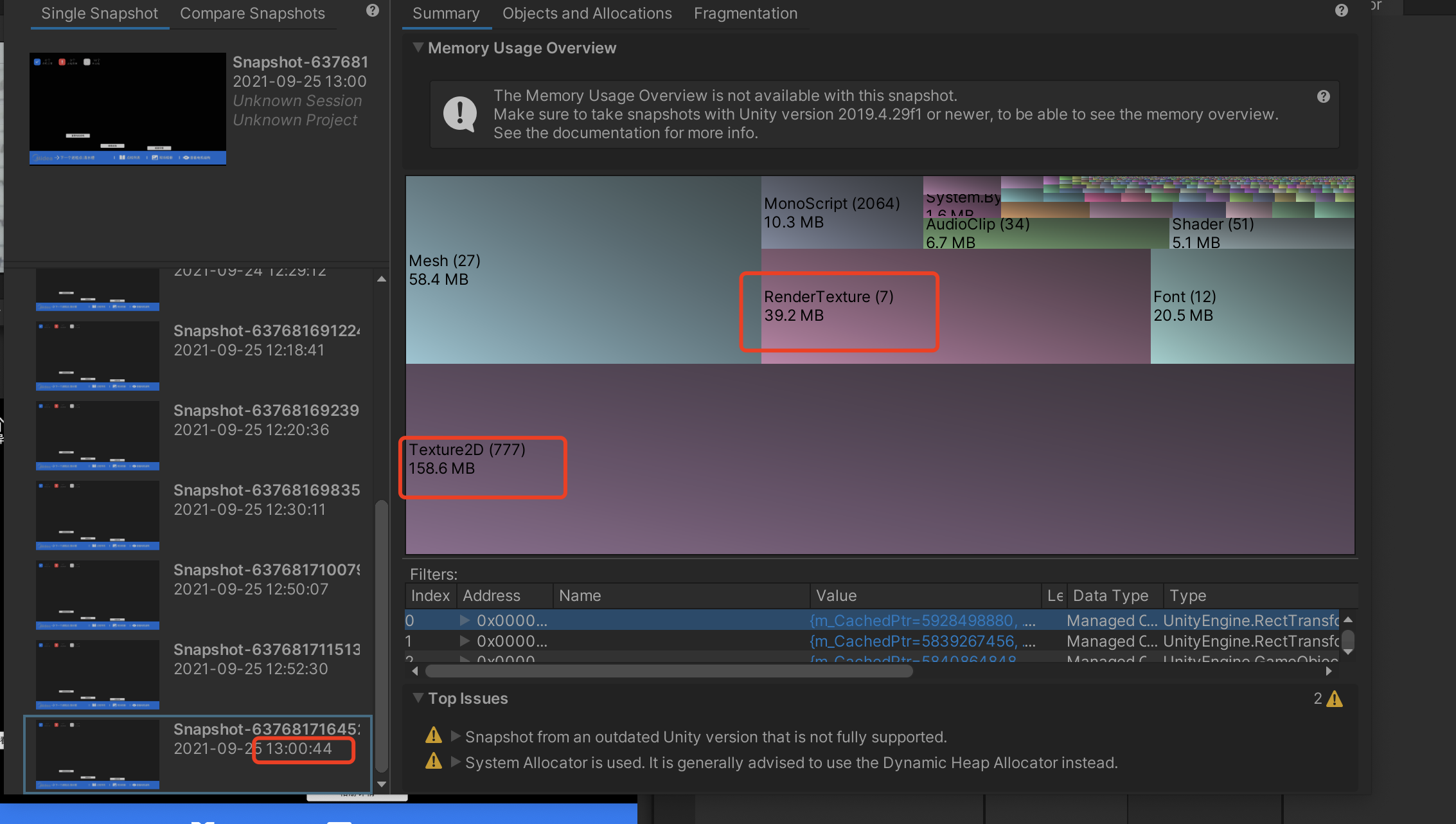Screen dimensions: 1456x824
Task: Click help icon in memory overview message box
Action: point(1323,96)
